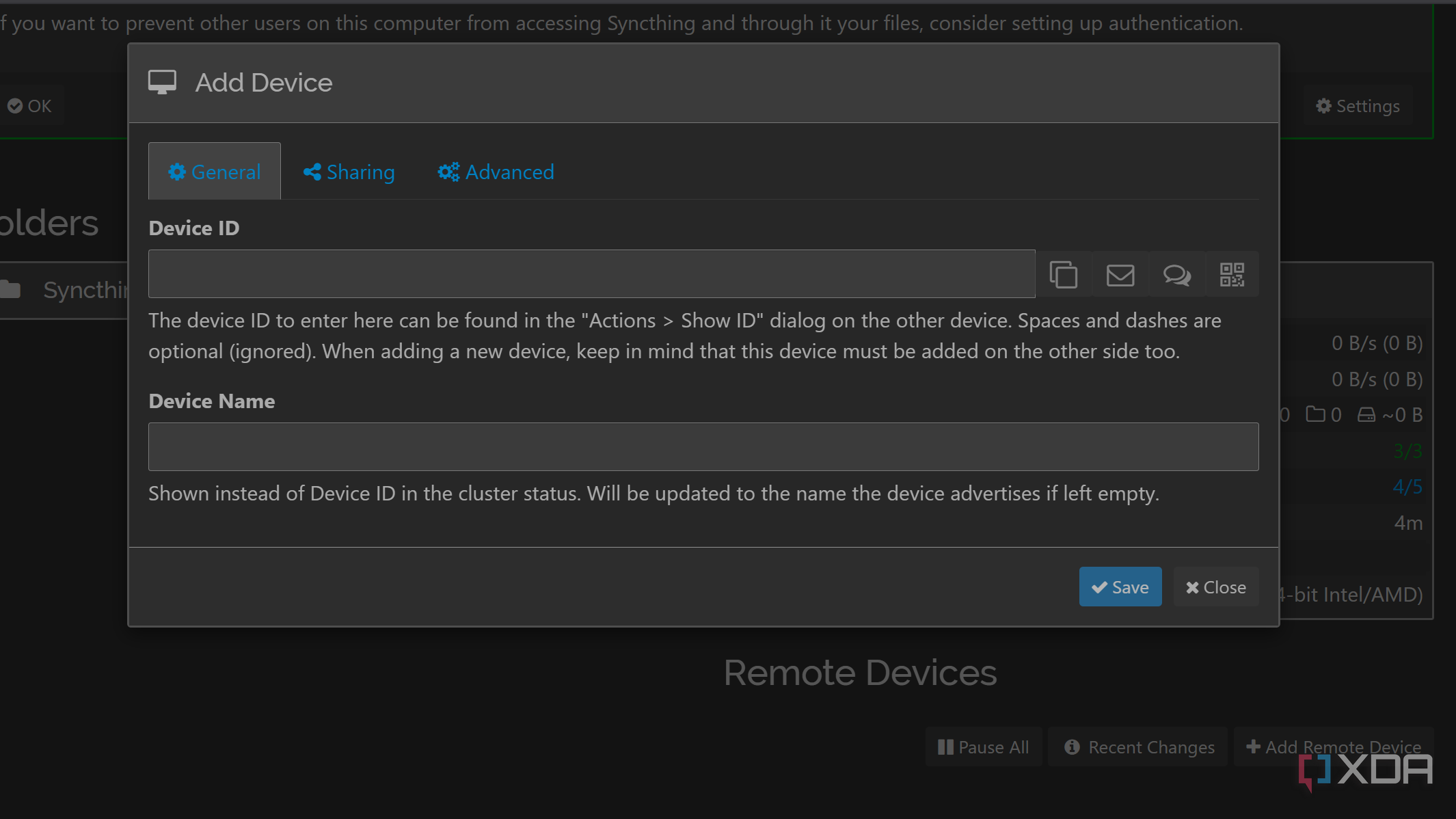The image size is (1456, 819).
Task: Open the Sharing tab
Action: [x=349, y=172]
